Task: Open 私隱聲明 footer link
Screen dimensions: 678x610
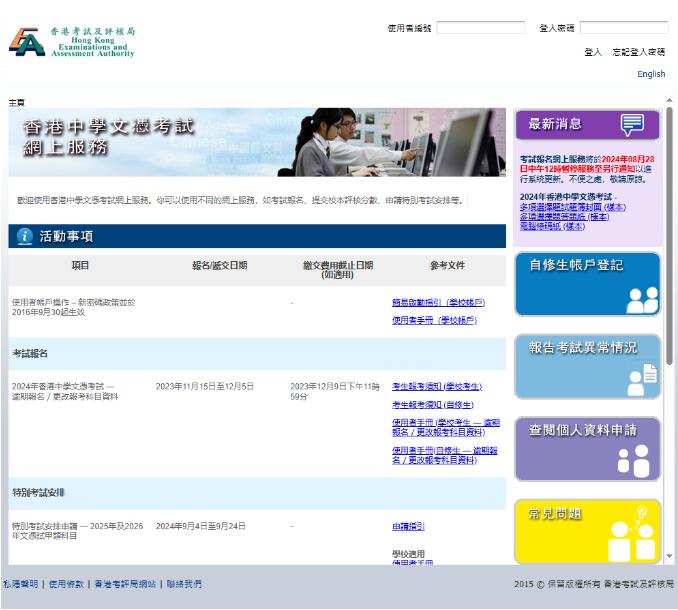Action: [21, 584]
